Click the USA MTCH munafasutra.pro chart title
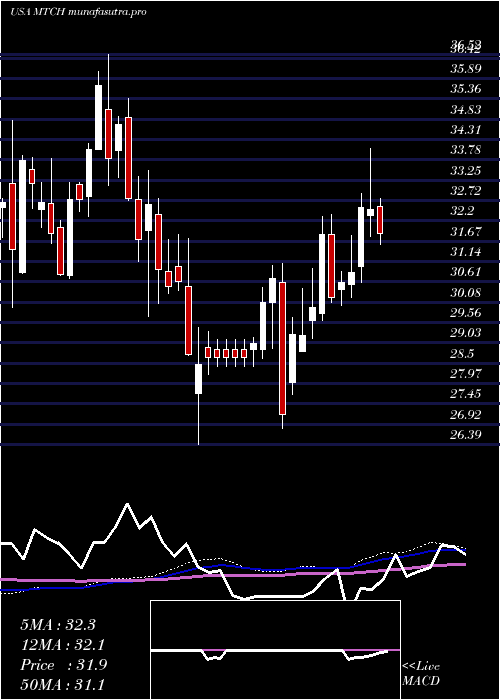The width and height of the screenshot is (500, 700). point(78,12)
